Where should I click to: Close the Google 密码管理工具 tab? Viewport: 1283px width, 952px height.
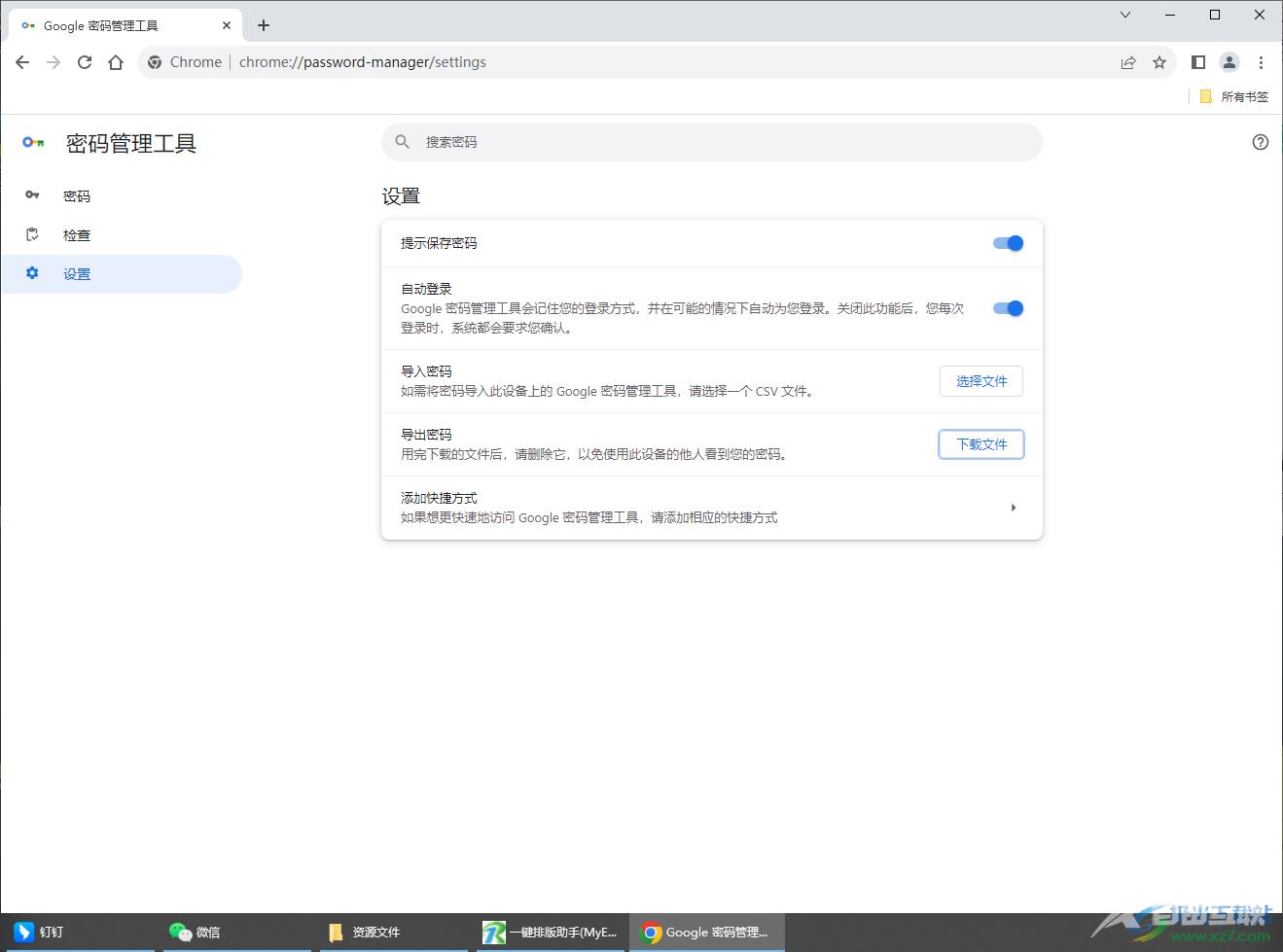(x=227, y=25)
